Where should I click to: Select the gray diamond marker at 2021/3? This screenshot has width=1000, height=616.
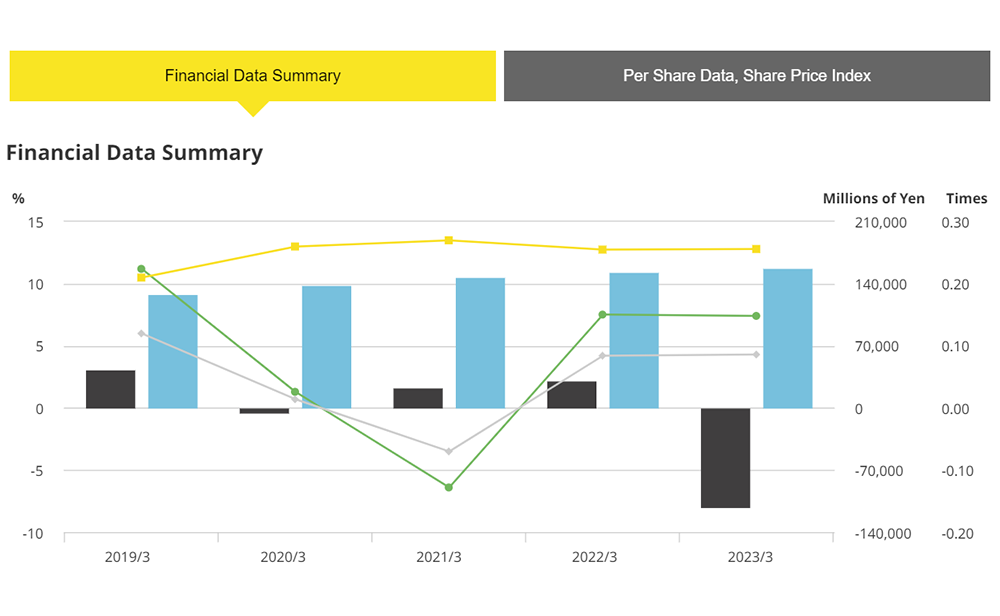click(449, 451)
